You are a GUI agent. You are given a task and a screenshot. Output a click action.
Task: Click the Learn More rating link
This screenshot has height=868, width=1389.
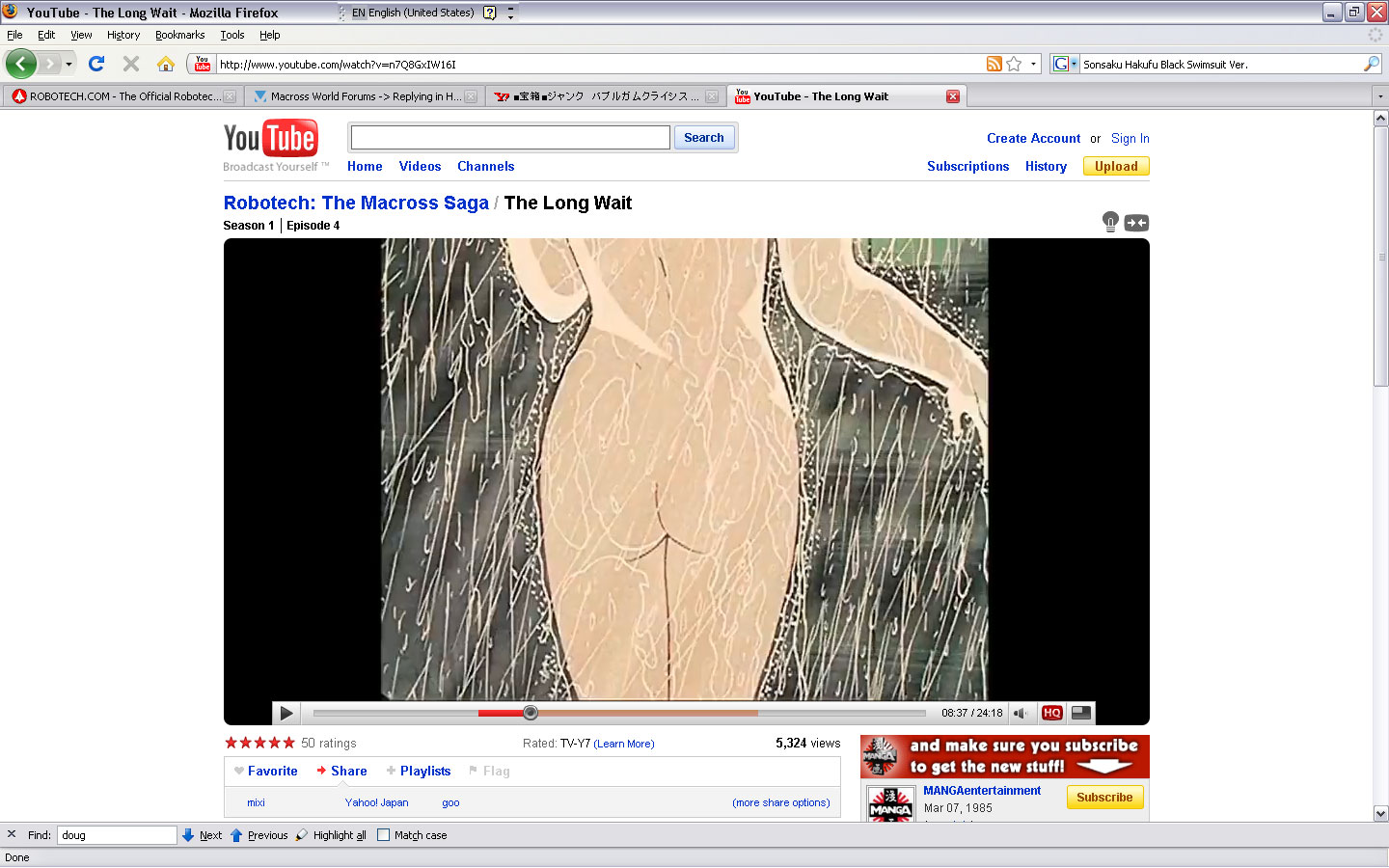click(x=623, y=744)
